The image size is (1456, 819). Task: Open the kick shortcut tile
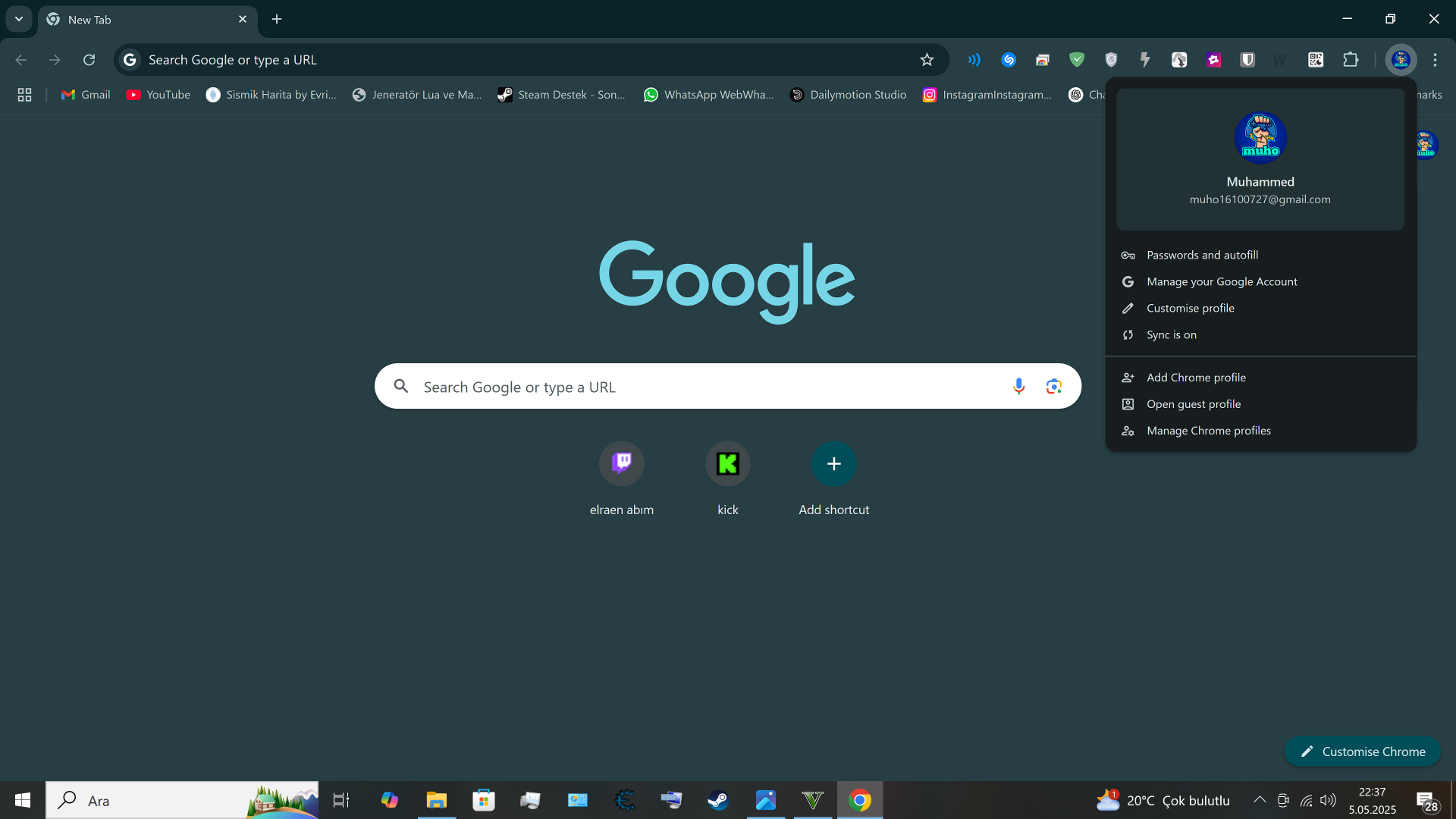pos(727,463)
